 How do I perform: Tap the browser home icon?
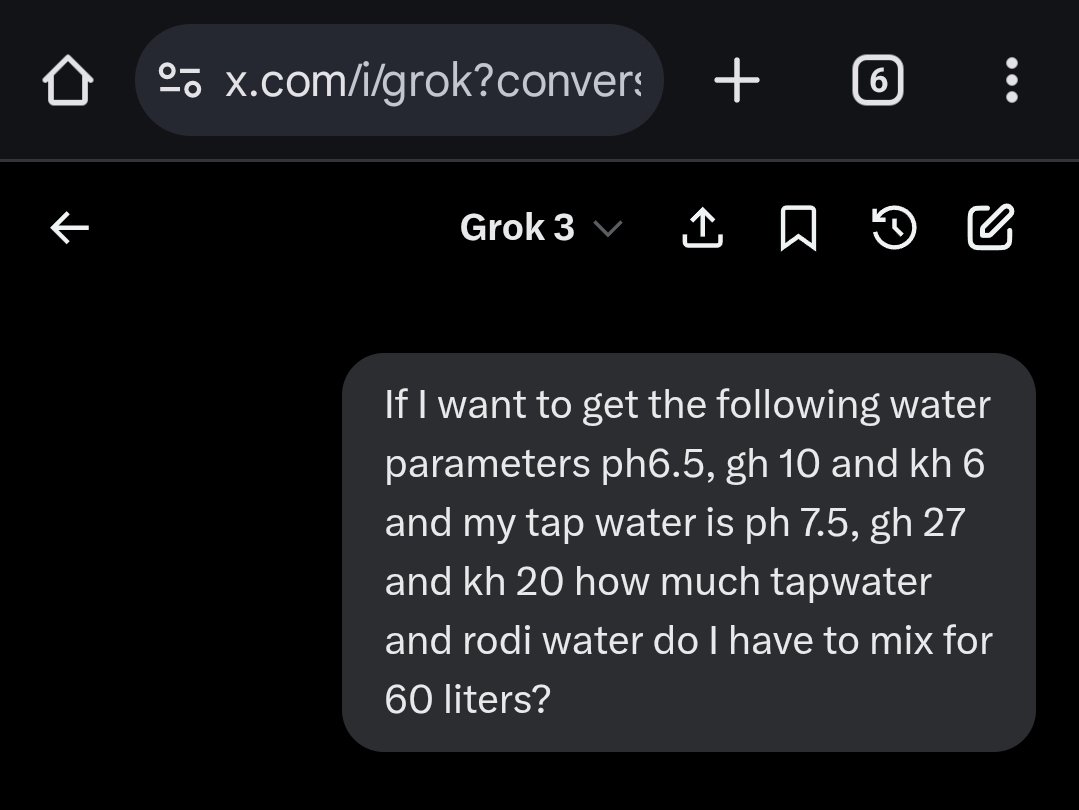click(x=67, y=81)
